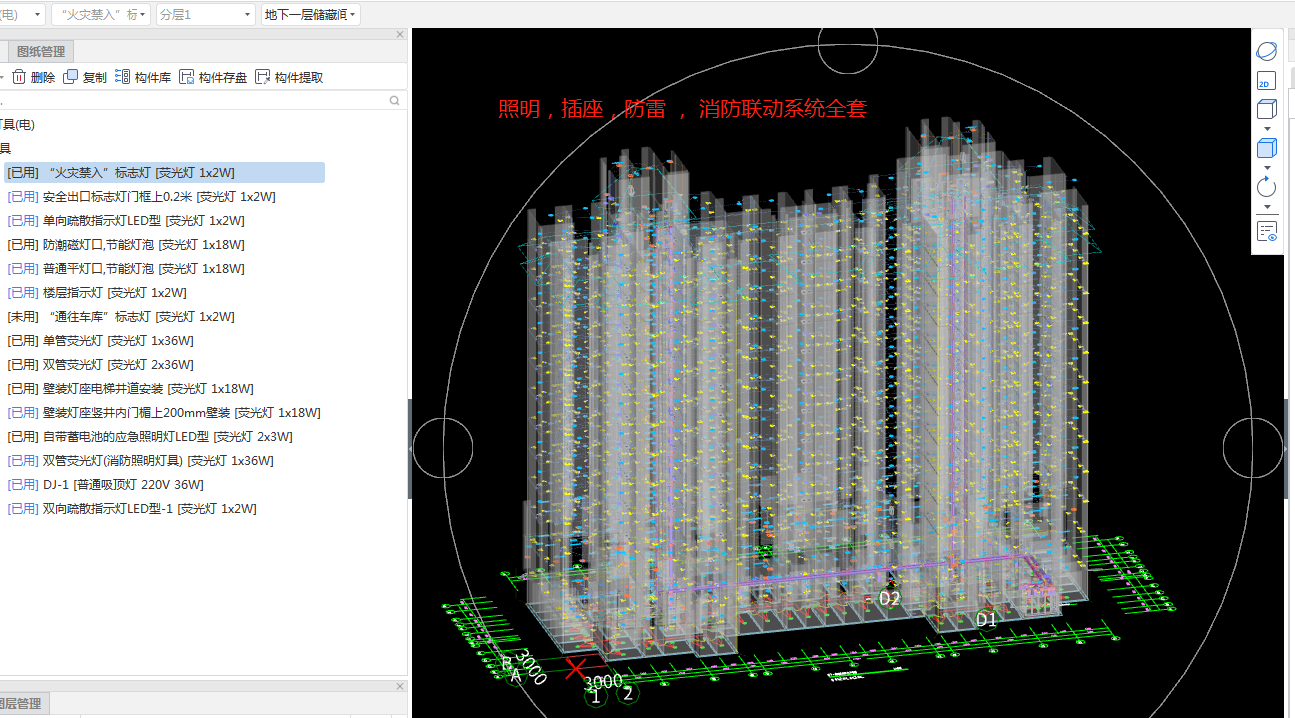Select the shaded blue cube view icon
The width and height of the screenshot is (1295, 718).
coord(1266,148)
